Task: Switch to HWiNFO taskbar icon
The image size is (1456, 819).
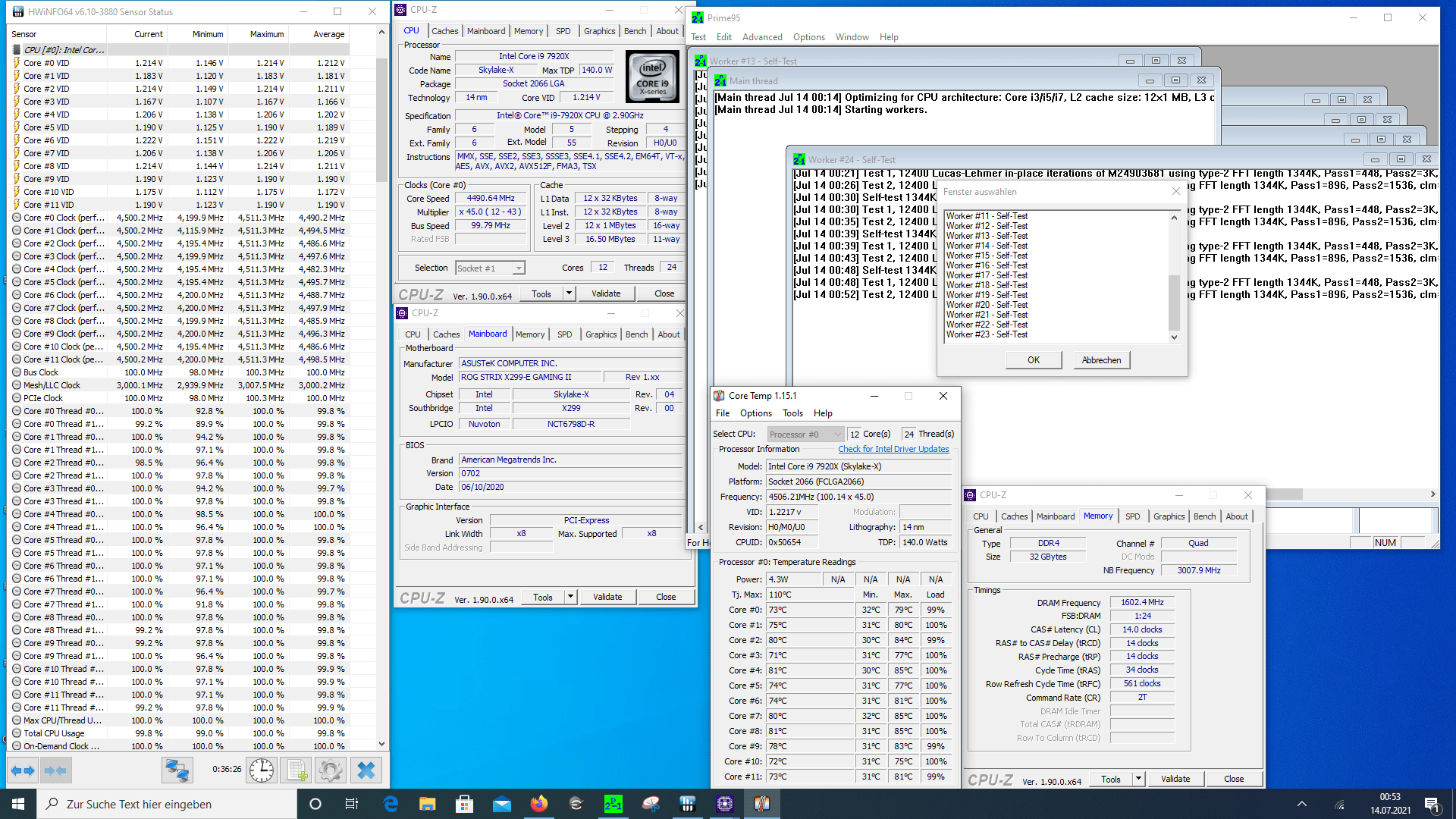Action: [x=688, y=804]
